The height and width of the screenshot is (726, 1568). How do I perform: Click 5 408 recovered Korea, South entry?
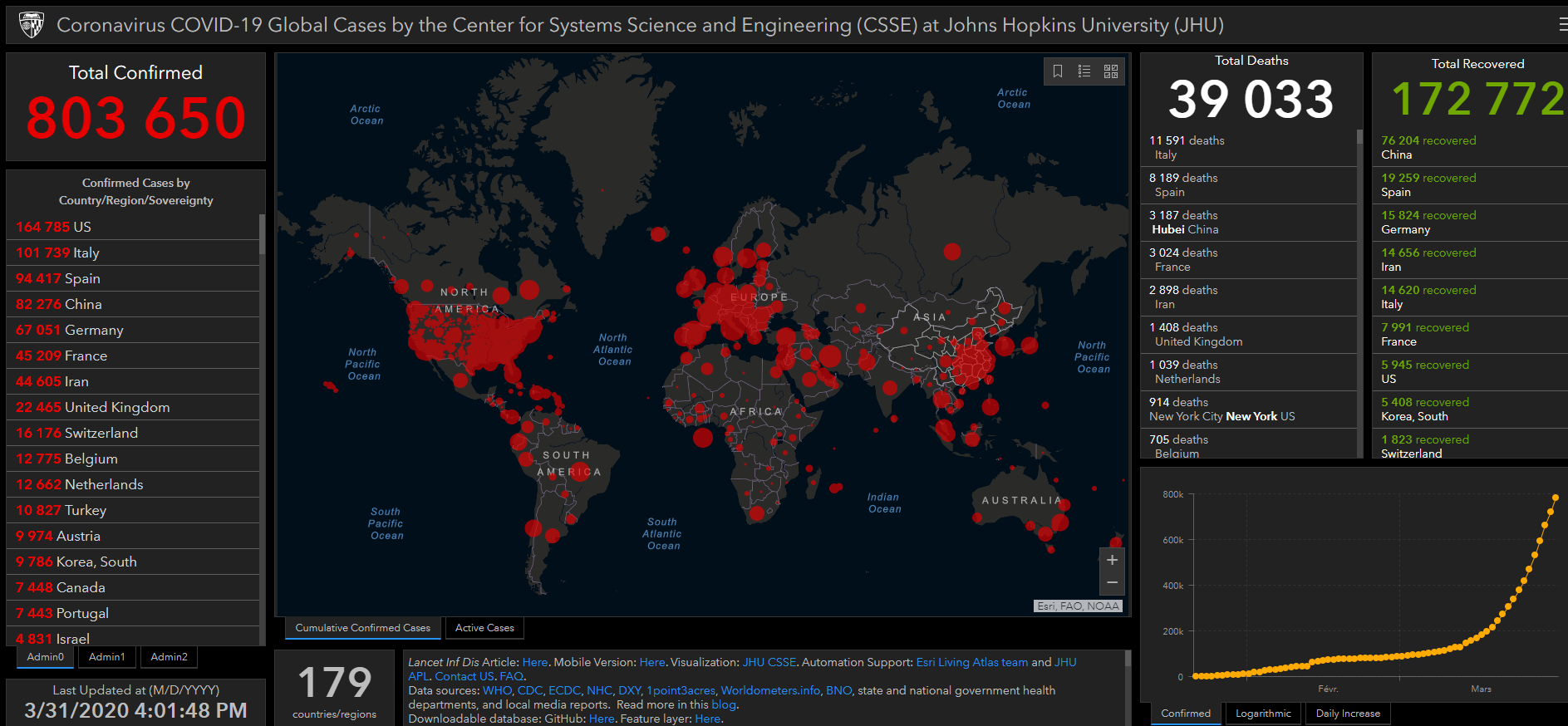[x=1471, y=410]
